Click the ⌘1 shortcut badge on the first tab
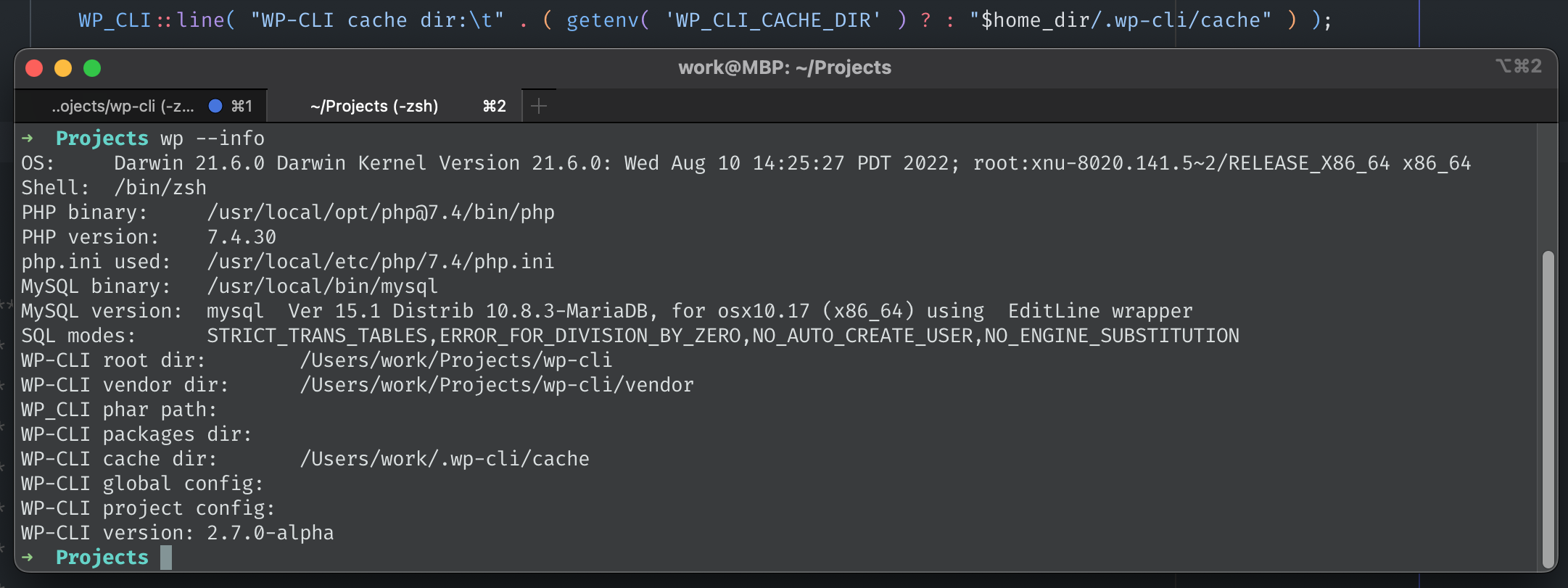 pos(240,106)
